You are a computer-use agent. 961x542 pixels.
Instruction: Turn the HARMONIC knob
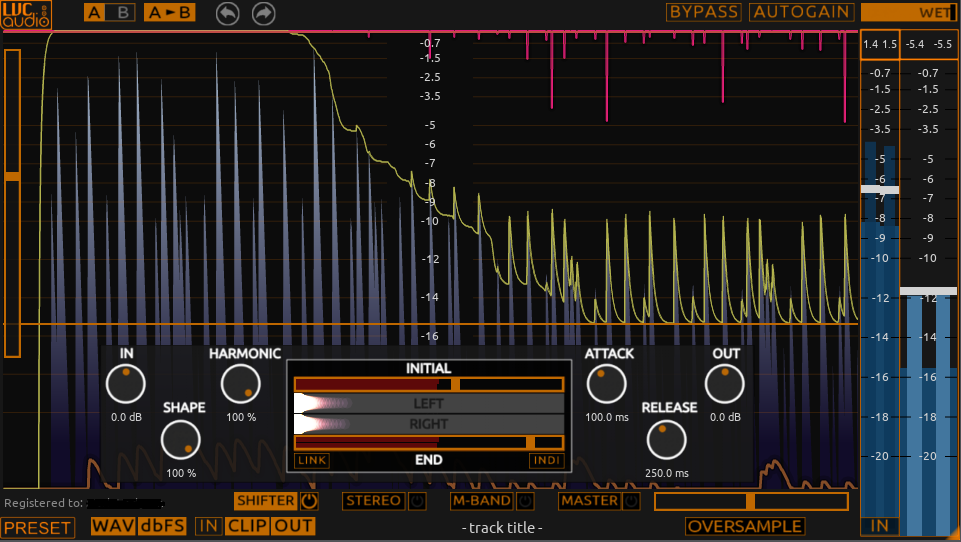coord(241,384)
